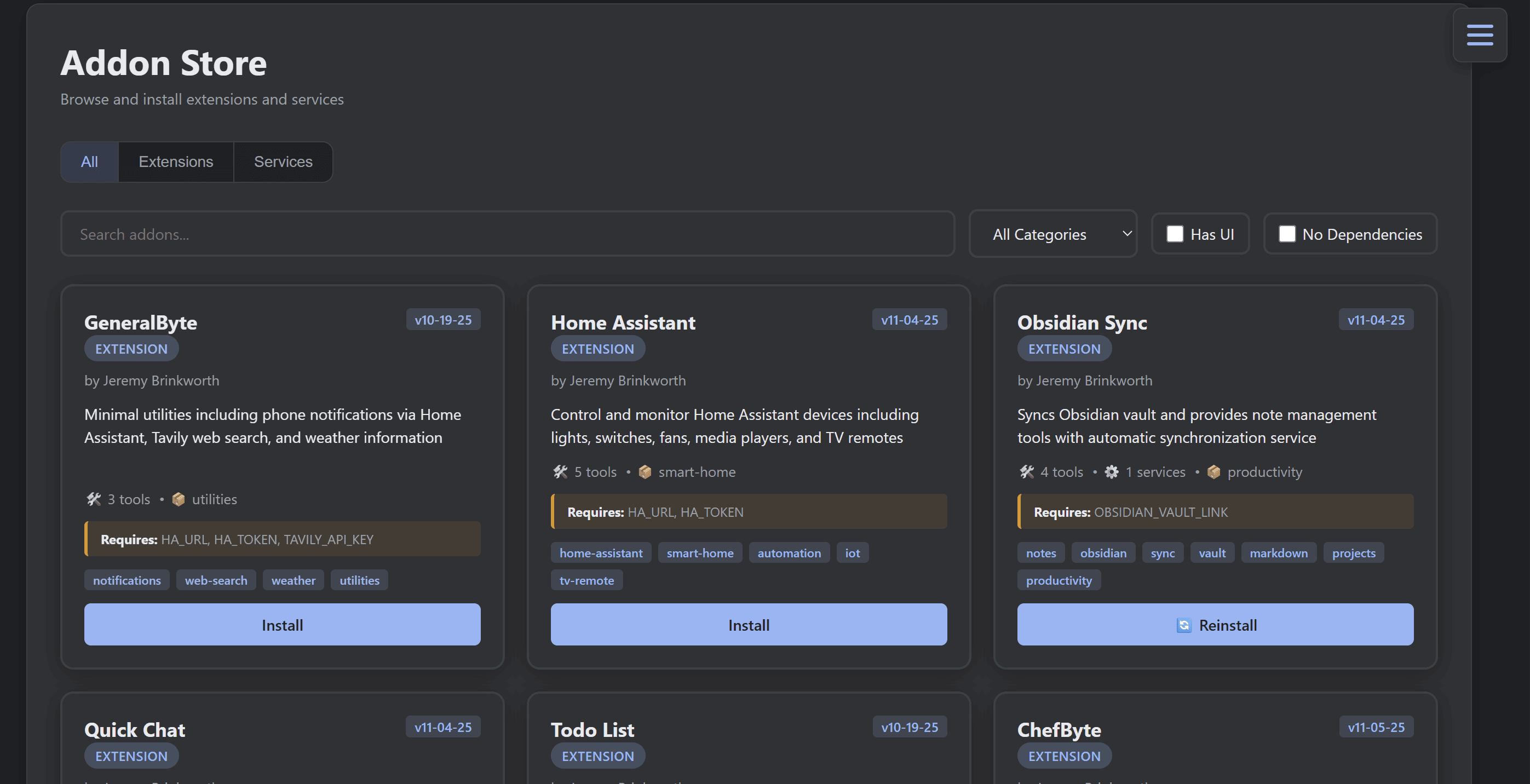Click the tools icon on GeneralByte card

[x=94, y=499]
